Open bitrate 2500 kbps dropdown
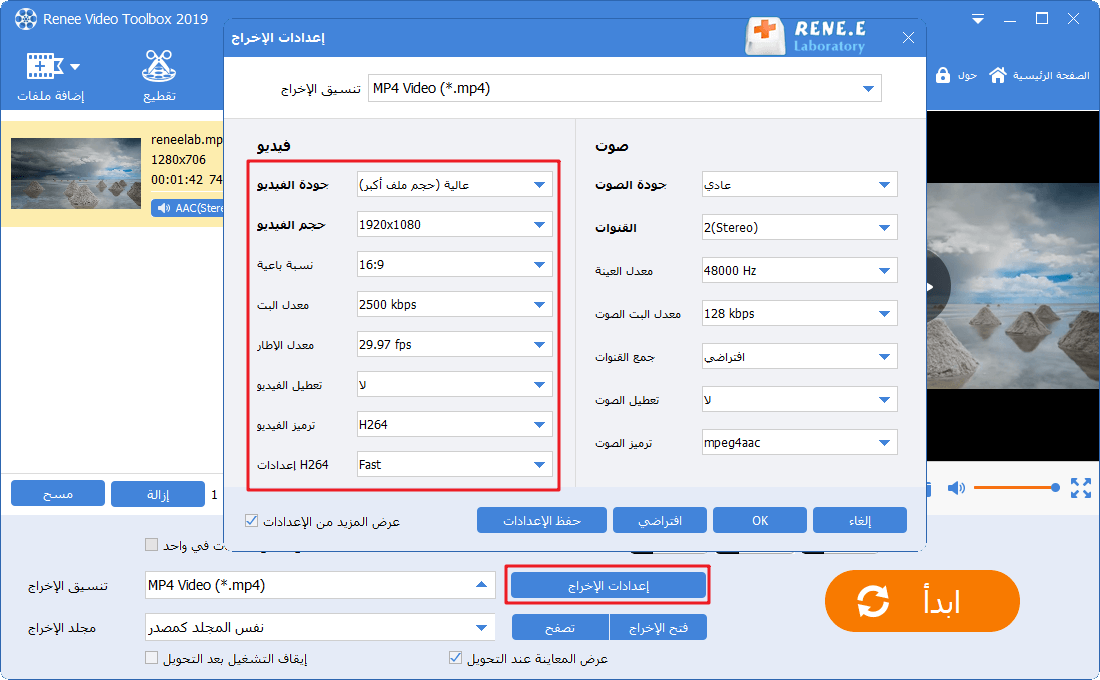Image resolution: width=1100 pixels, height=680 pixels. pos(455,305)
